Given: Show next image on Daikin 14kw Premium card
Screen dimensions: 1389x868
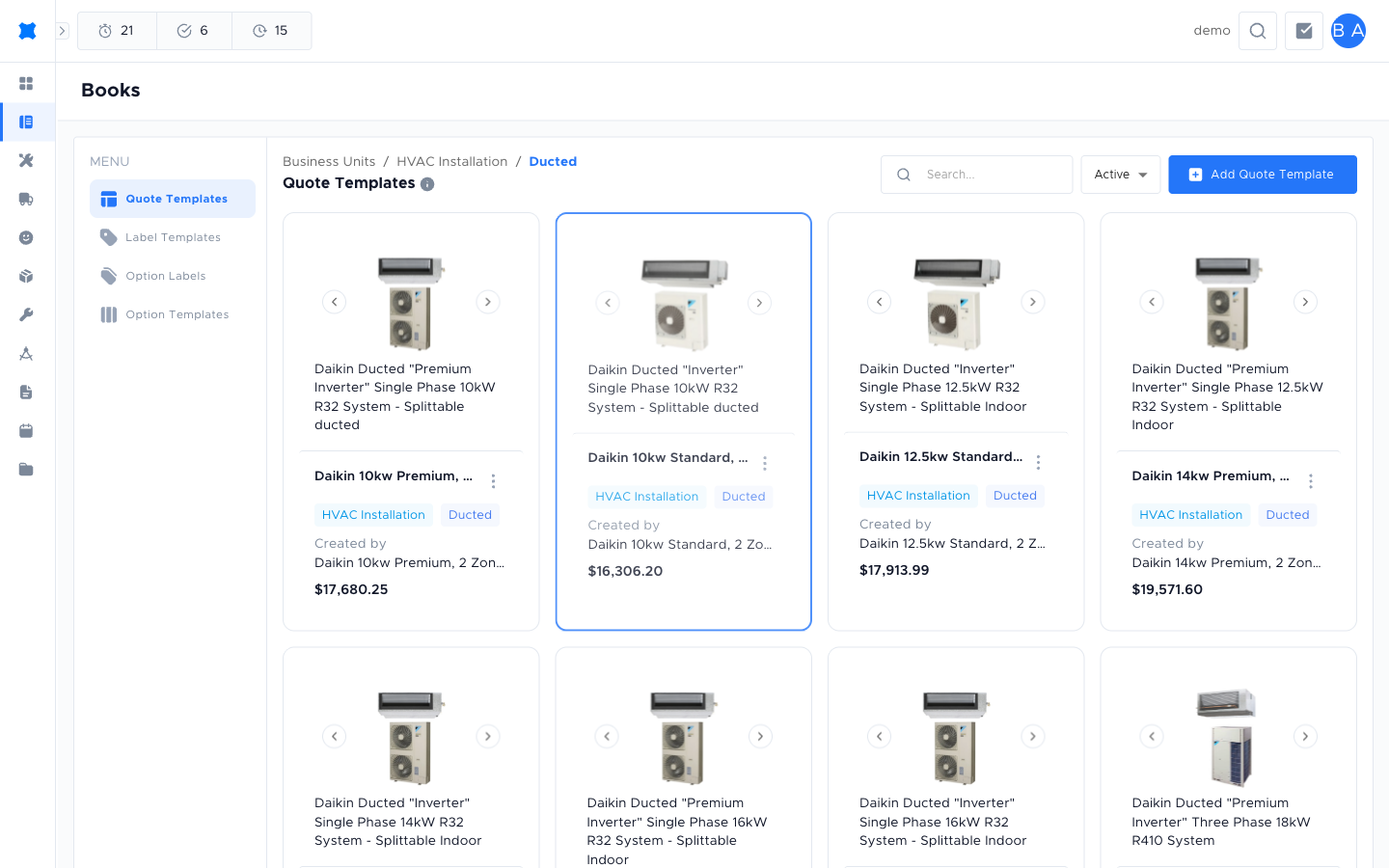Looking at the screenshot, I should tap(1305, 302).
